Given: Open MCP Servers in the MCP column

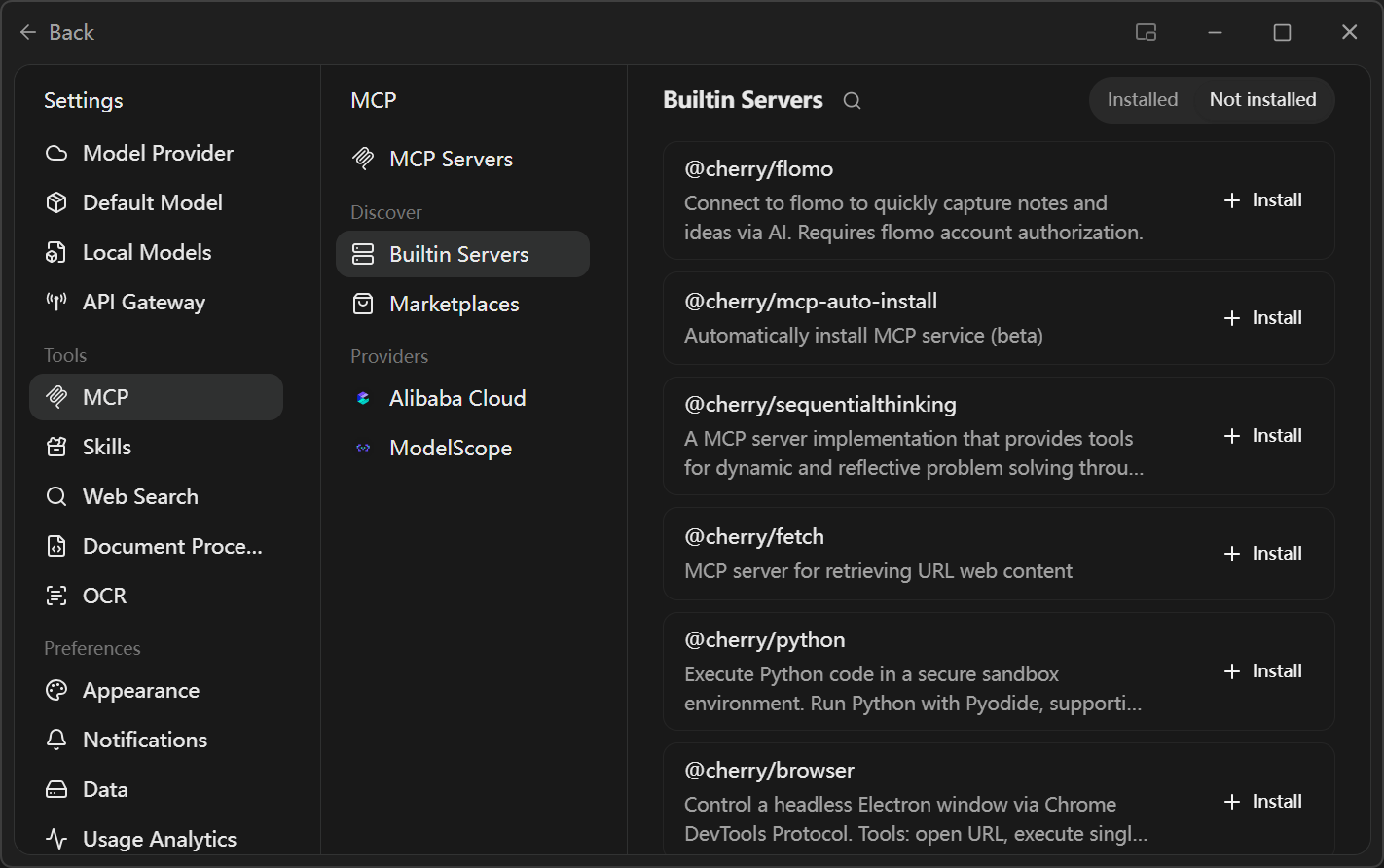Looking at the screenshot, I should coord(462,159).
